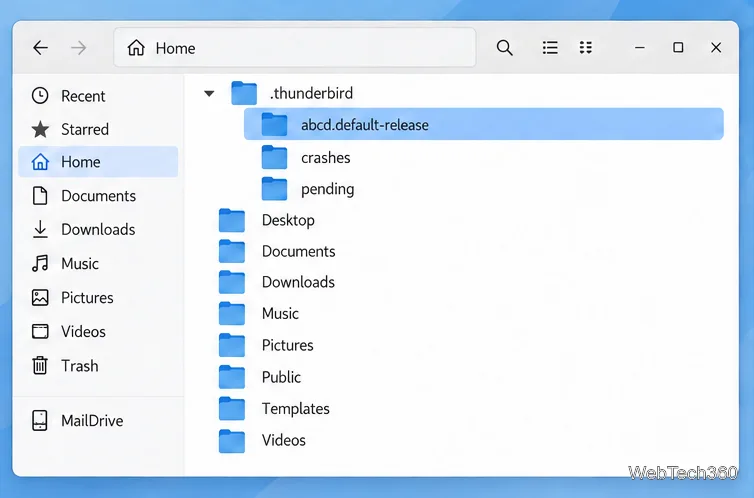Click the Trash bin icon
The width and height of the screenshot is (754, 498).
[x=40, y=365]
